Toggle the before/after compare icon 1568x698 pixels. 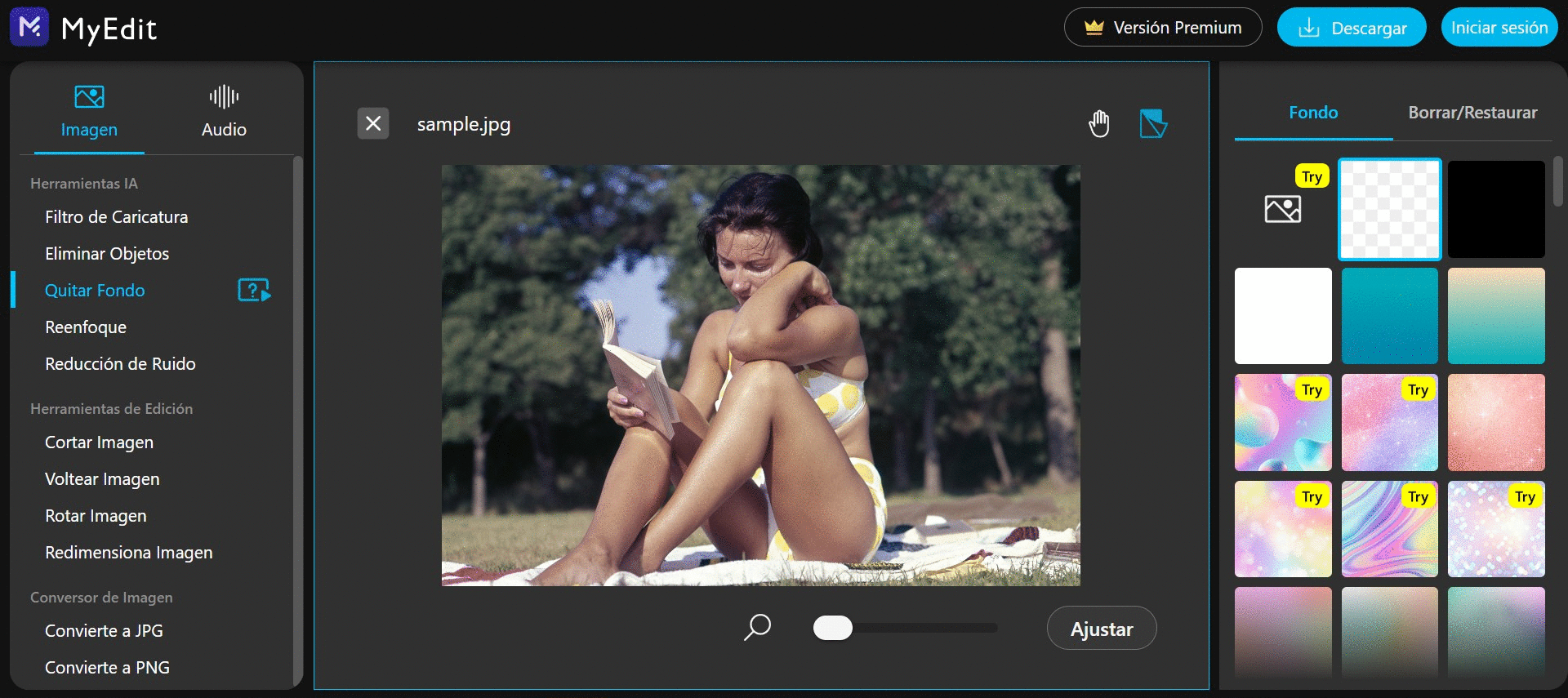tap(1153, 123)
